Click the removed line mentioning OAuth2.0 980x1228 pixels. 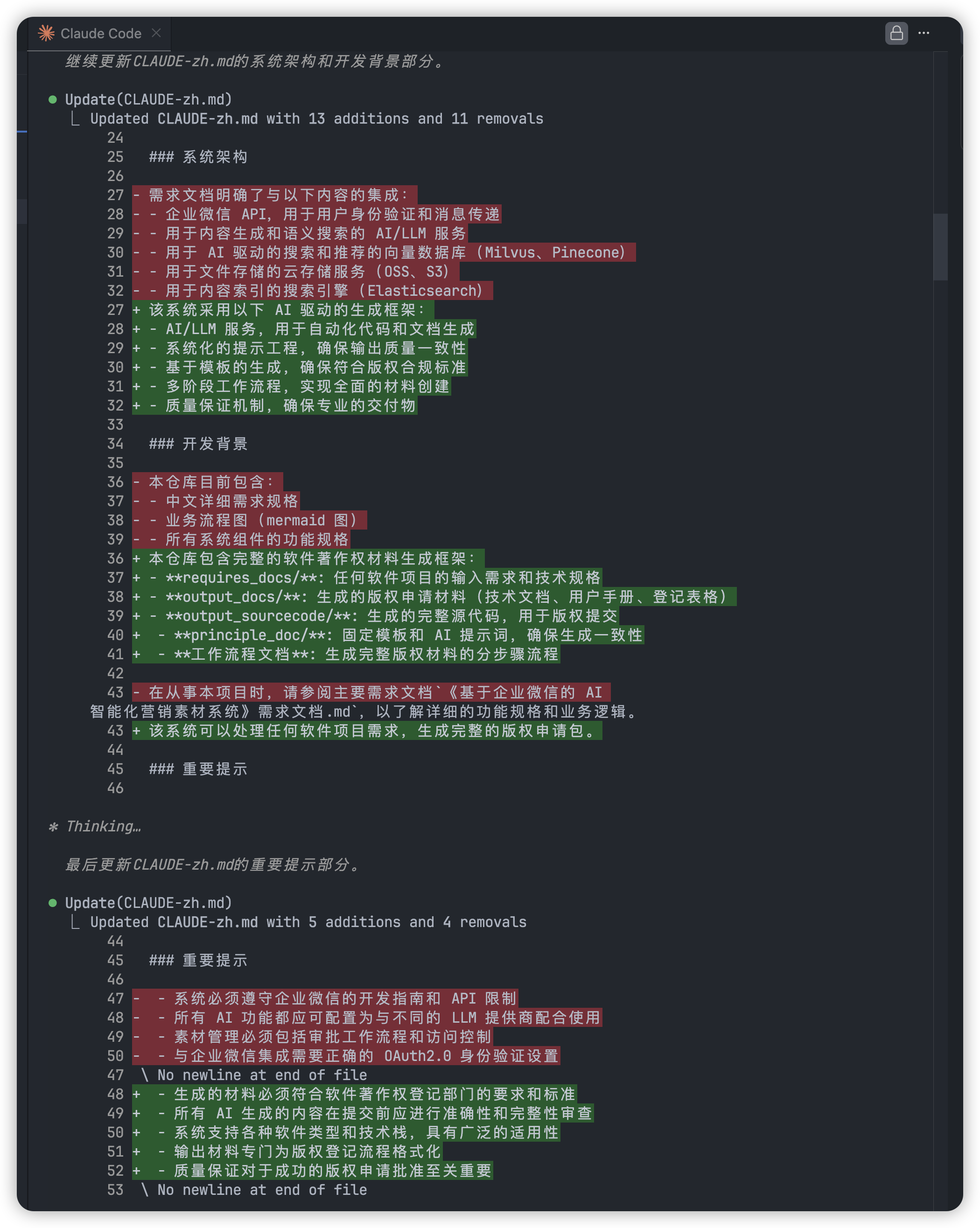point(346,1056)
